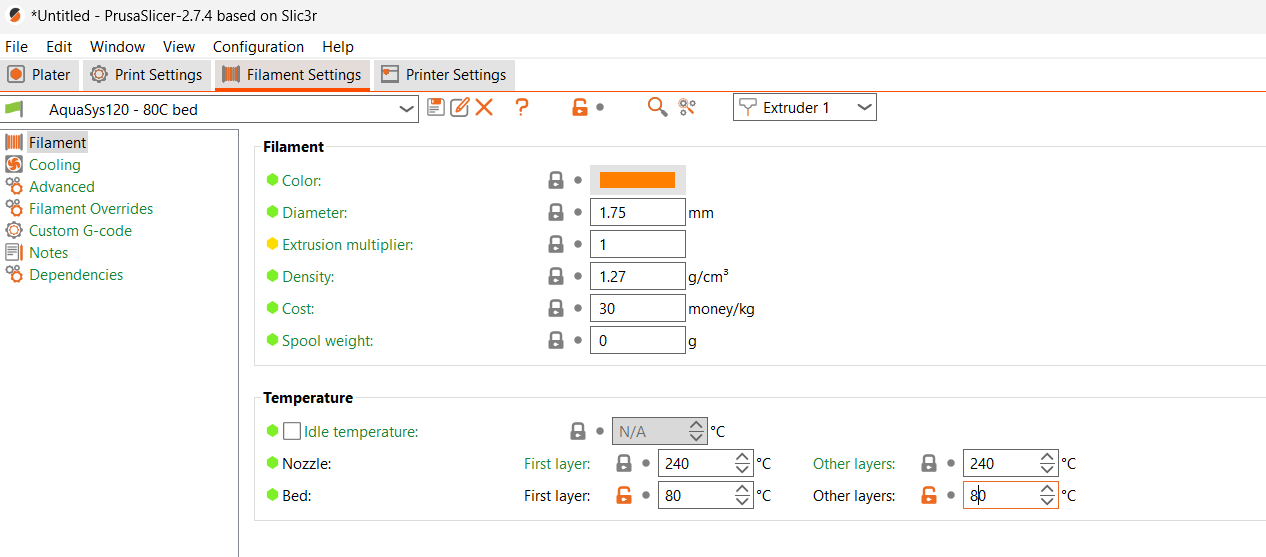Switch to the Plater tab
Screen dimensions: 1266x557
[40, 75]
